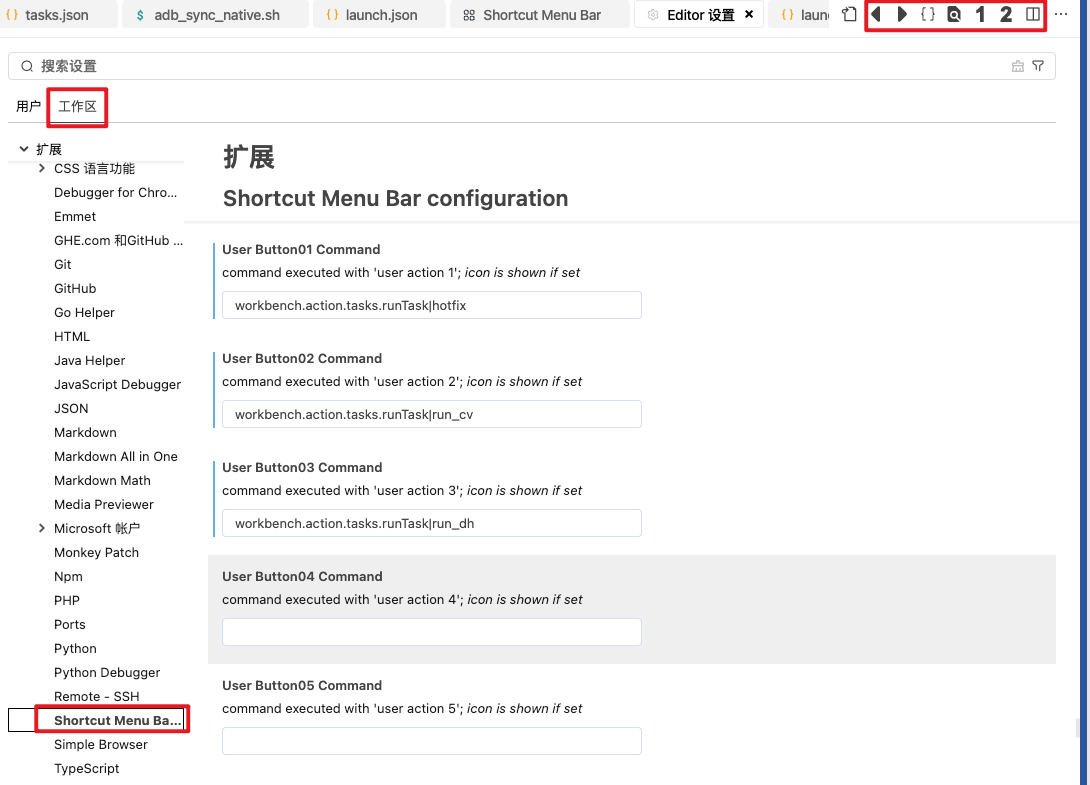Close the Editor 设置 tab
The height and width of the screenshot is (785, 1090).
point(749,15)
